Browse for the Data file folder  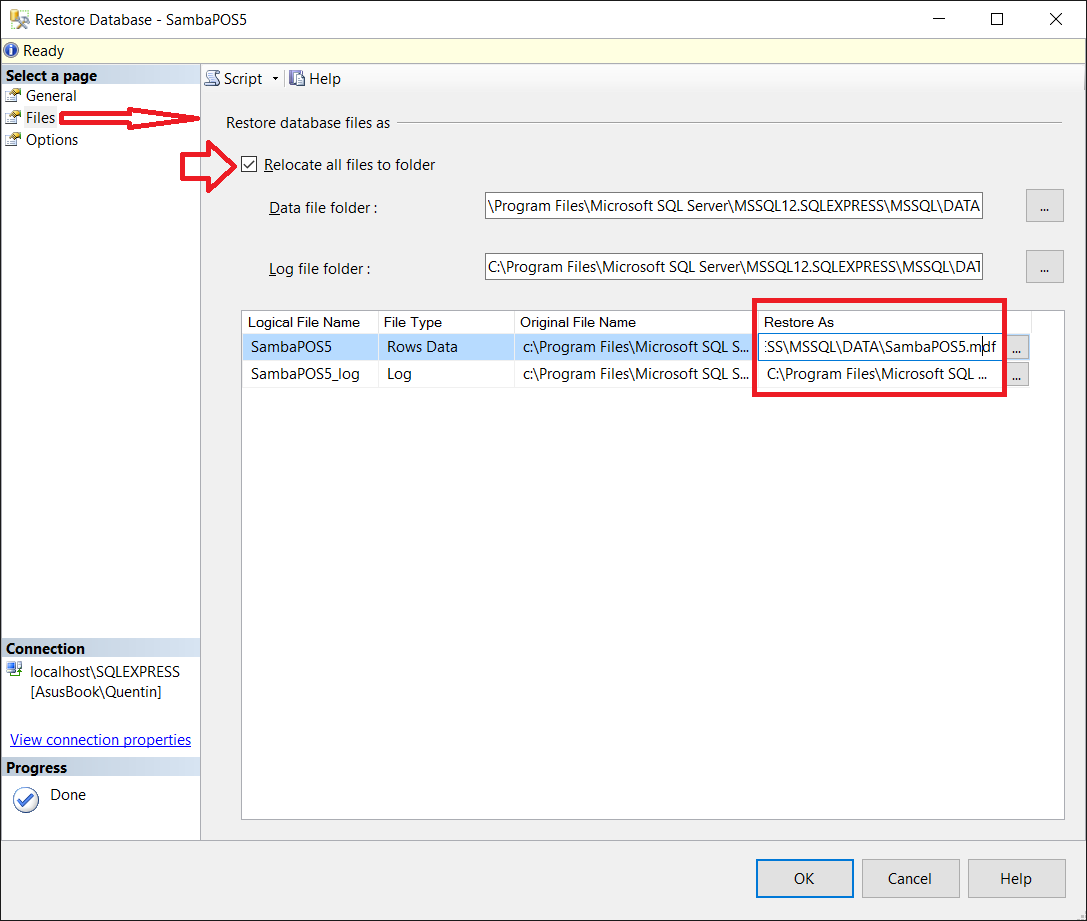pyautogui.click(x=1044, y=206)
